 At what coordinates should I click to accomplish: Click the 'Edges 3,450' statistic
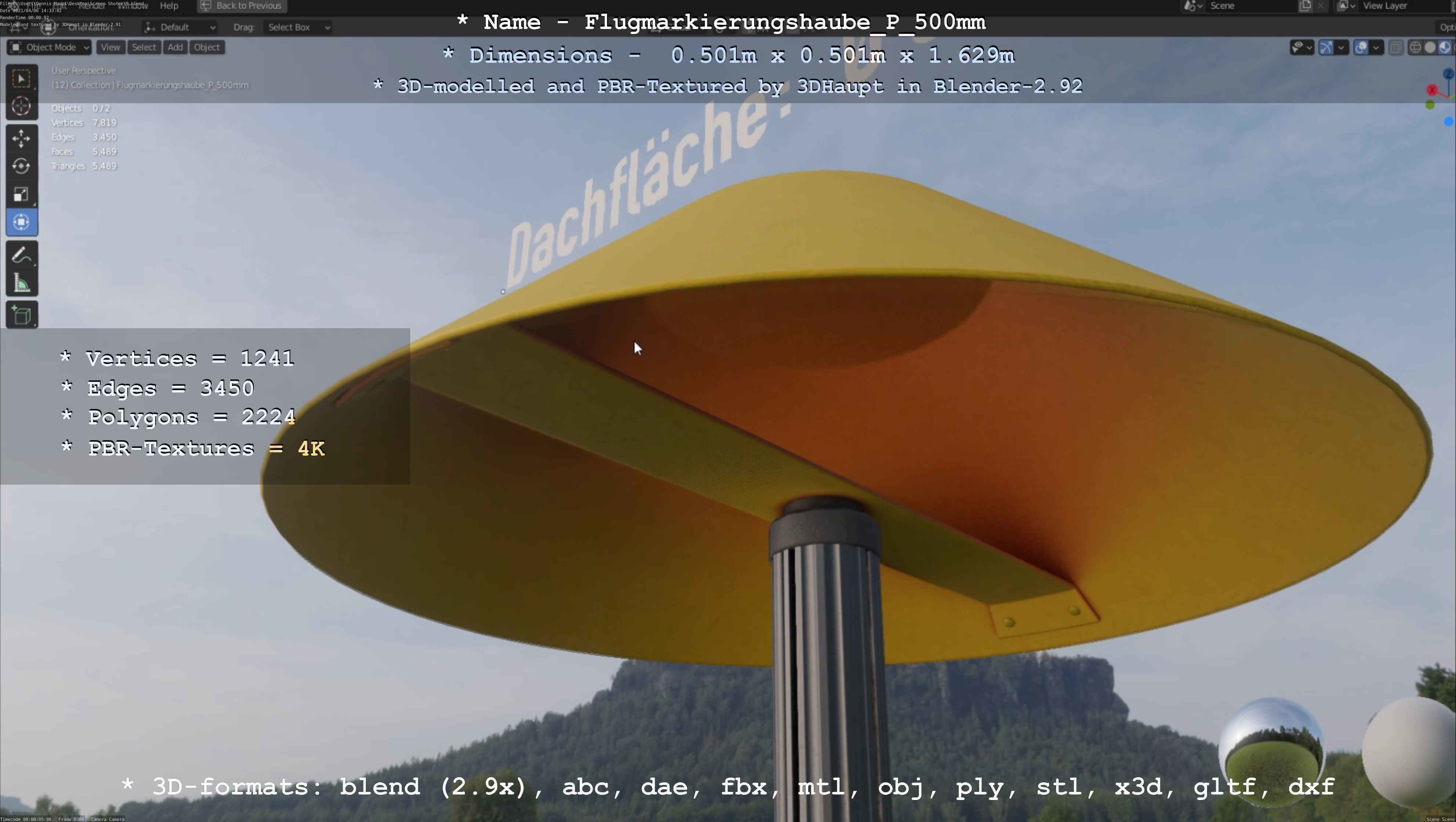pyautogui.click(x=84, y=137)
